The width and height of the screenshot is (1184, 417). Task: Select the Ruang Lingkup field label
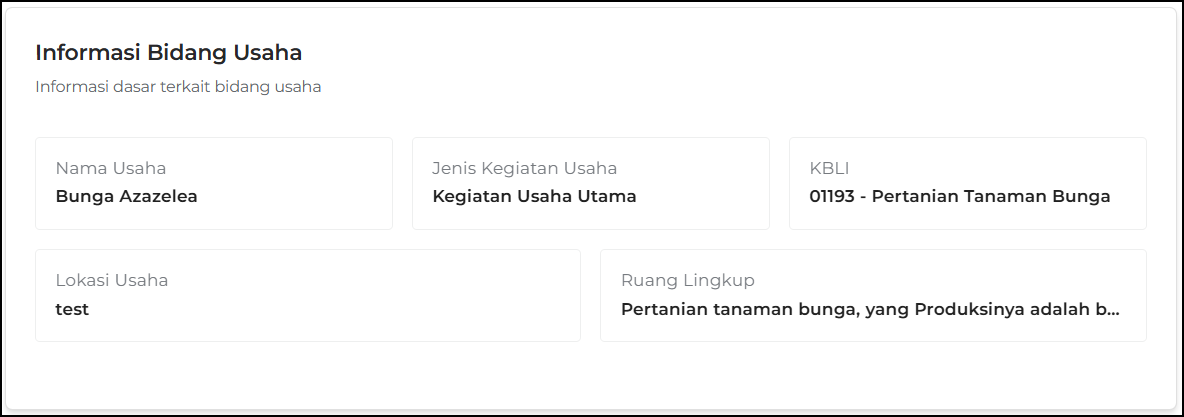tap(687, 280)
